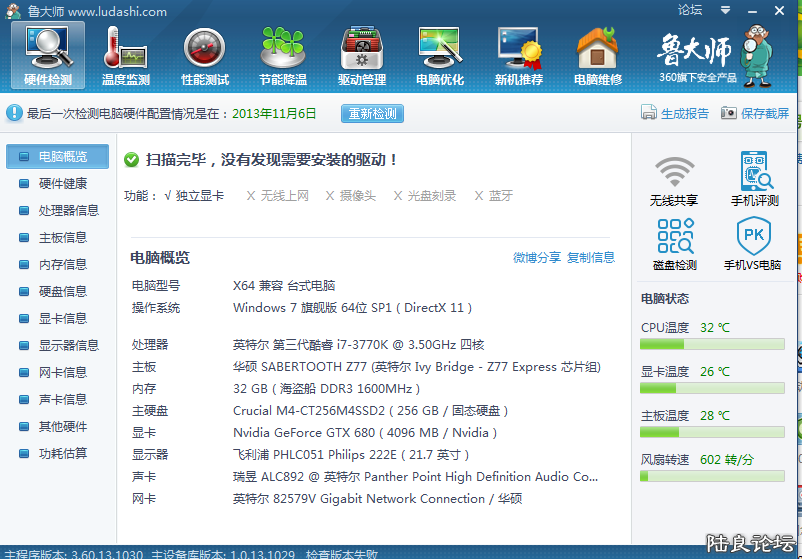Click the 复制信息 copy info link

click(591, 258)
